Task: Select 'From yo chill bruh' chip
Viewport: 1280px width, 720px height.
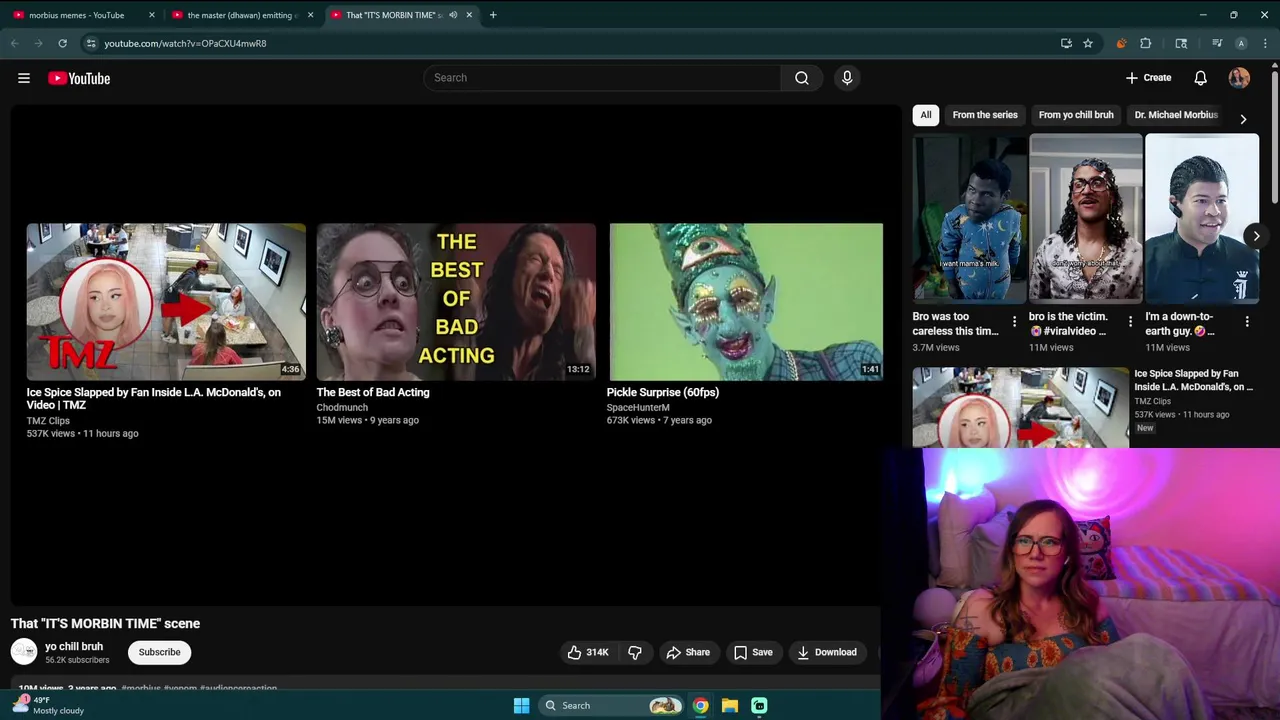Action: [x=1076, y=115]
